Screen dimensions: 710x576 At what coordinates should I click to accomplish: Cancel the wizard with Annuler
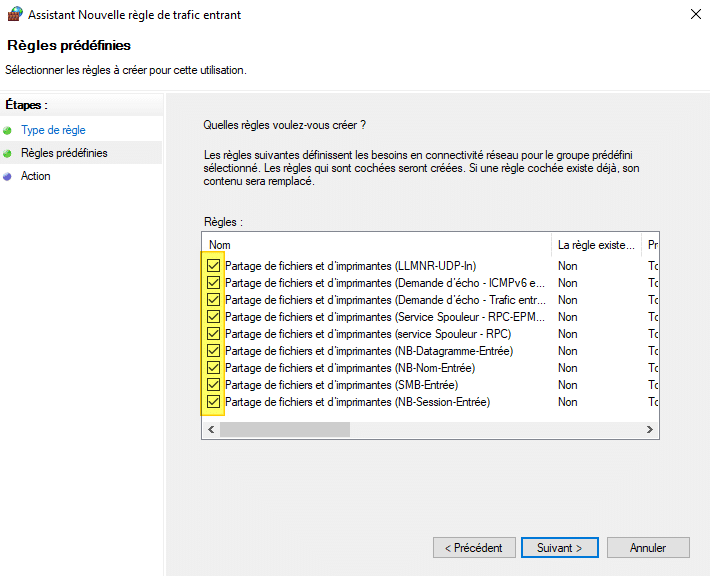point(648,548)
